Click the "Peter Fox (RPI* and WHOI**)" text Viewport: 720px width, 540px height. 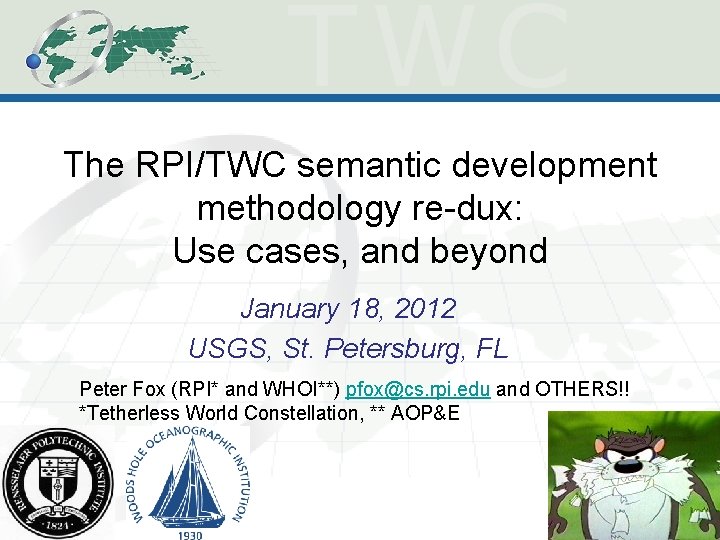click(x=210, y=389)
